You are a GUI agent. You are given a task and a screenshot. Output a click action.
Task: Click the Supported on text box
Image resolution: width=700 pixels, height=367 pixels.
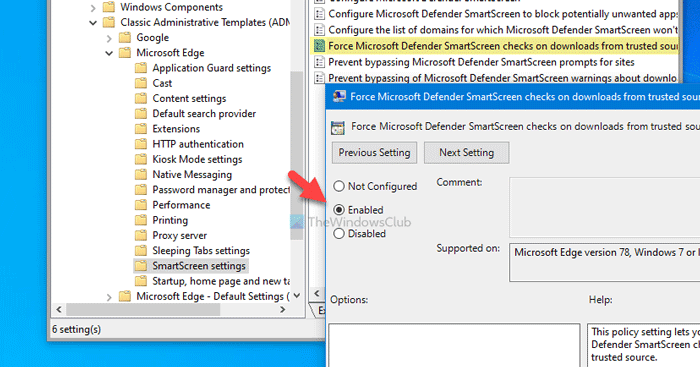[x=604, y=263]
